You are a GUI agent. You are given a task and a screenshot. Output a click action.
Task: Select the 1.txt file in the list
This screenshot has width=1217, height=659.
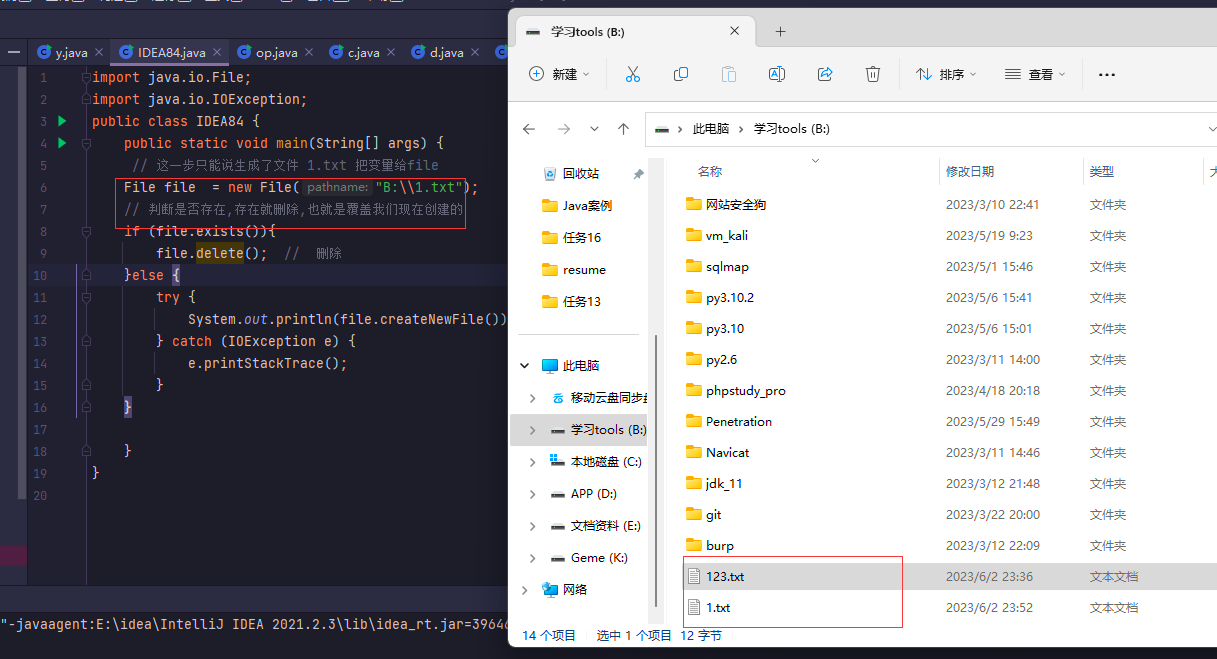718,607
